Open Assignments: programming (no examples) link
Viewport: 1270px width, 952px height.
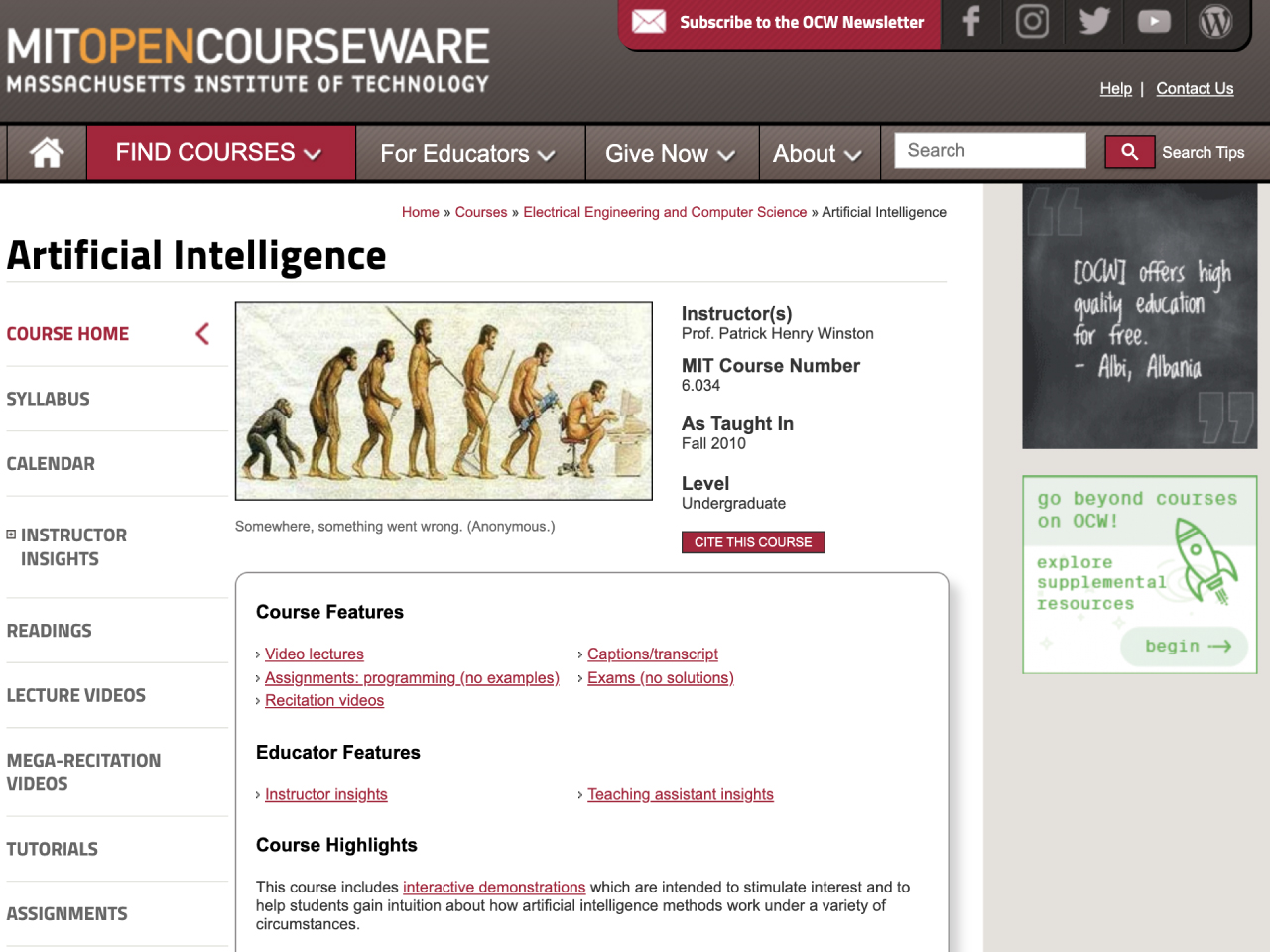pos(412,678)
